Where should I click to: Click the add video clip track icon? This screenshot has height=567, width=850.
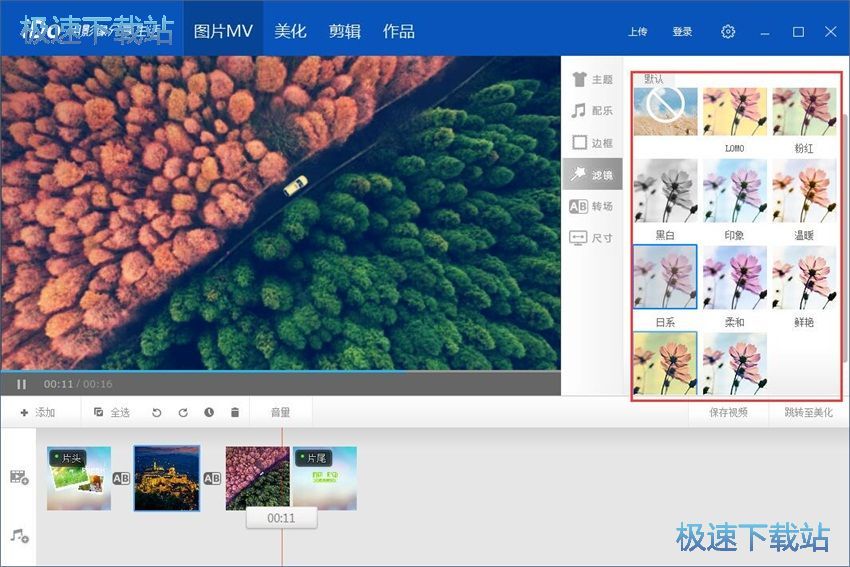pos(19,477)
